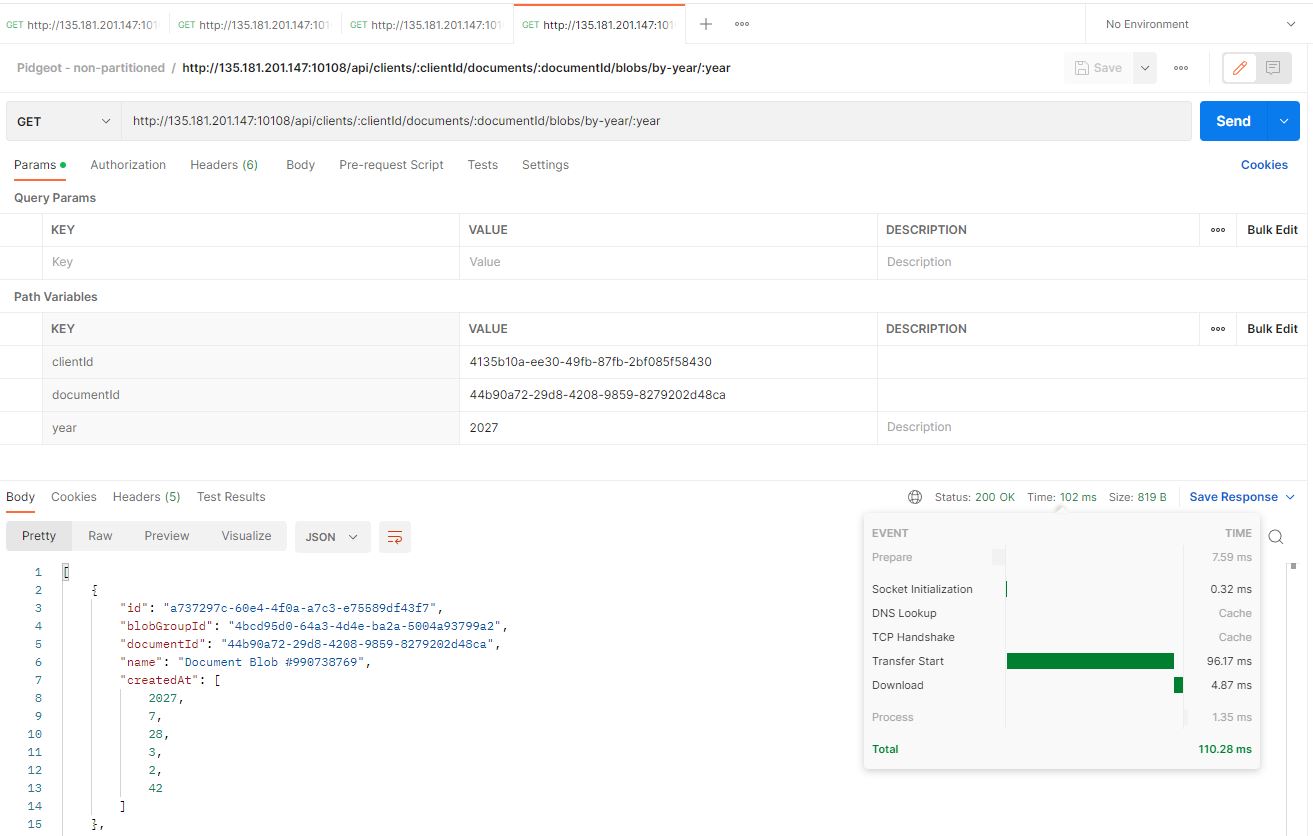Open tab options three-dot menu
The image size is (1313, 836).
point(742,24)
